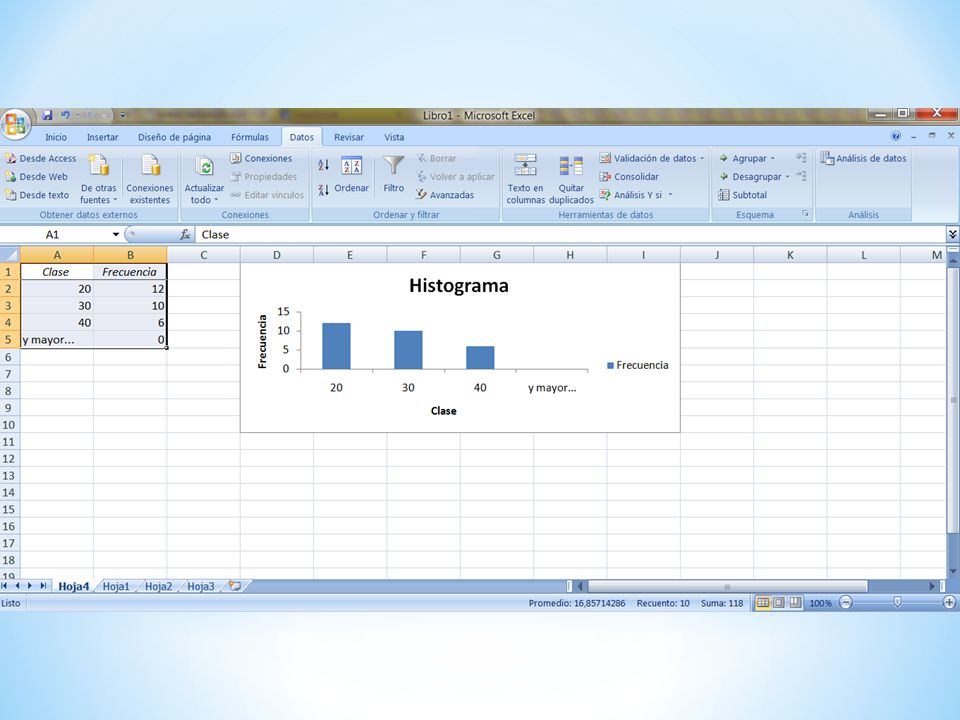The image size is (960, 720).
Task: Save workbook via quick access icon
Action: pos(47,114)
